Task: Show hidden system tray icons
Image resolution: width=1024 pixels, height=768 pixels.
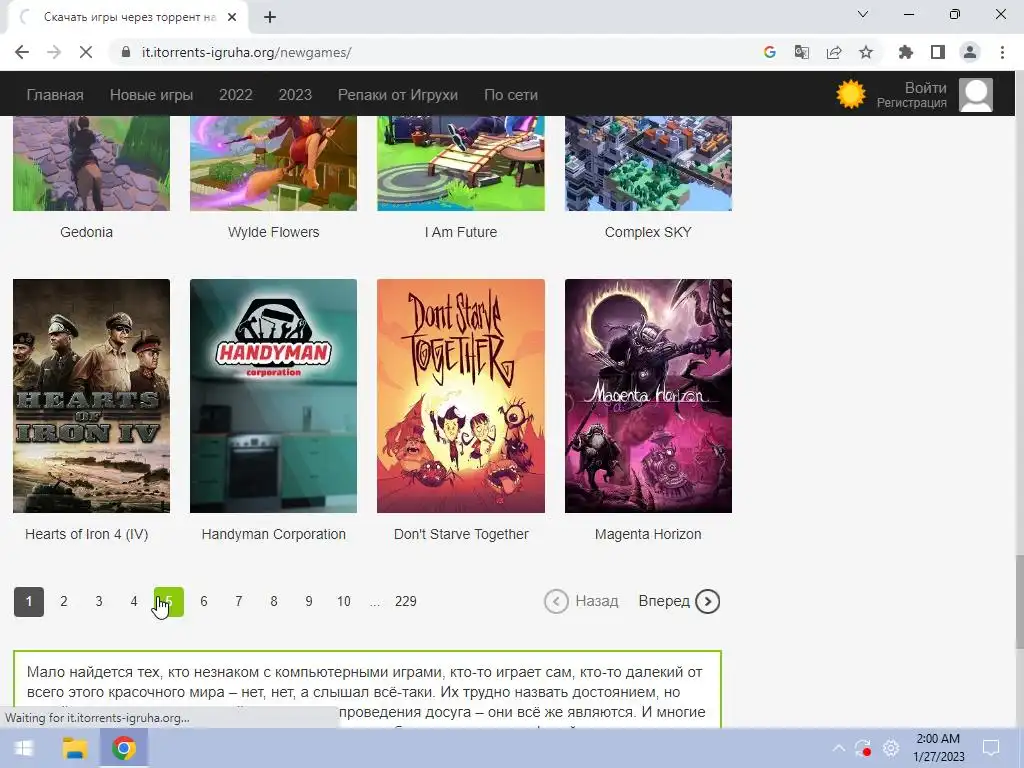Action: [x=839, y=748]
